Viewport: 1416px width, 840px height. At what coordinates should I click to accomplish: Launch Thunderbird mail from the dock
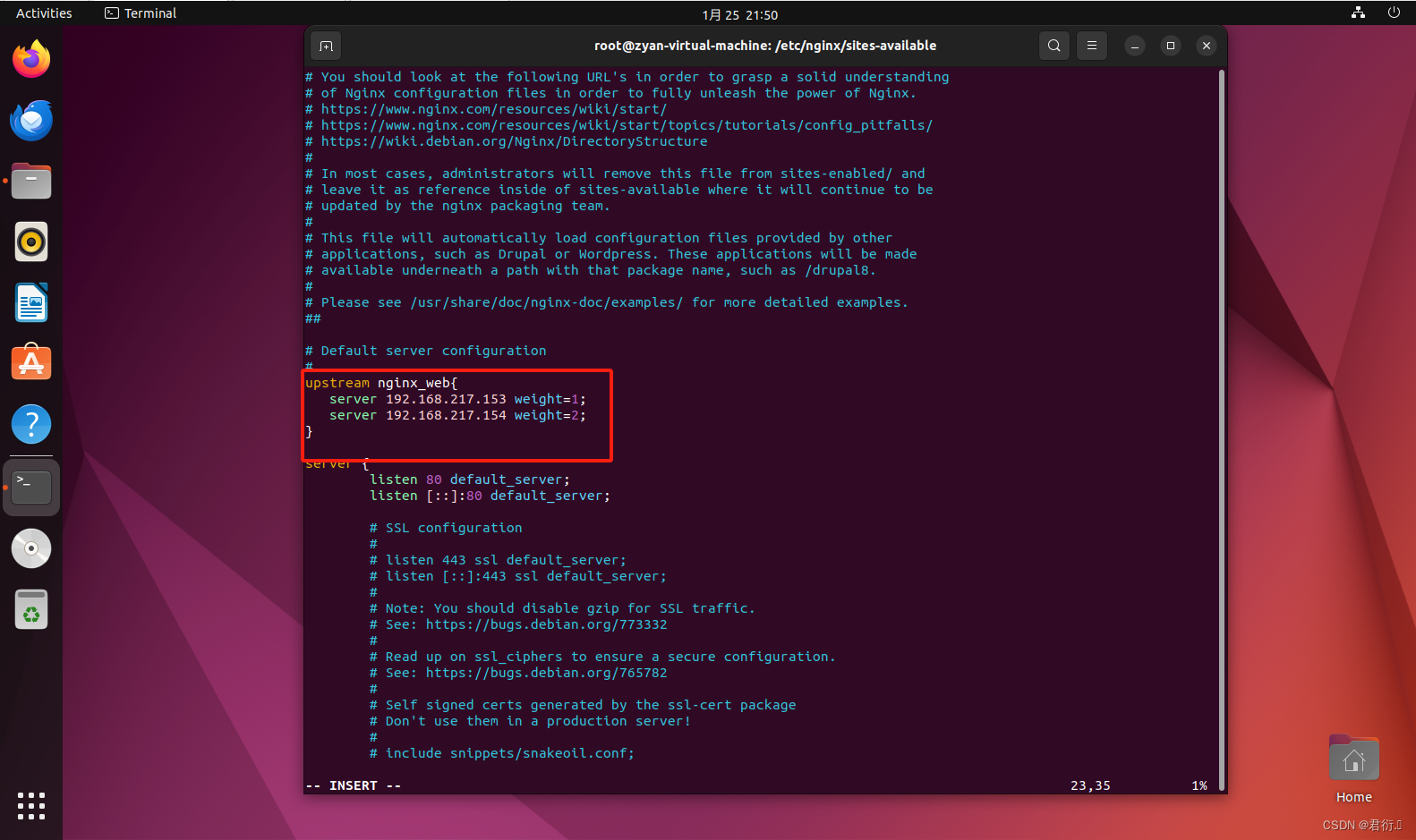point(31,120)
